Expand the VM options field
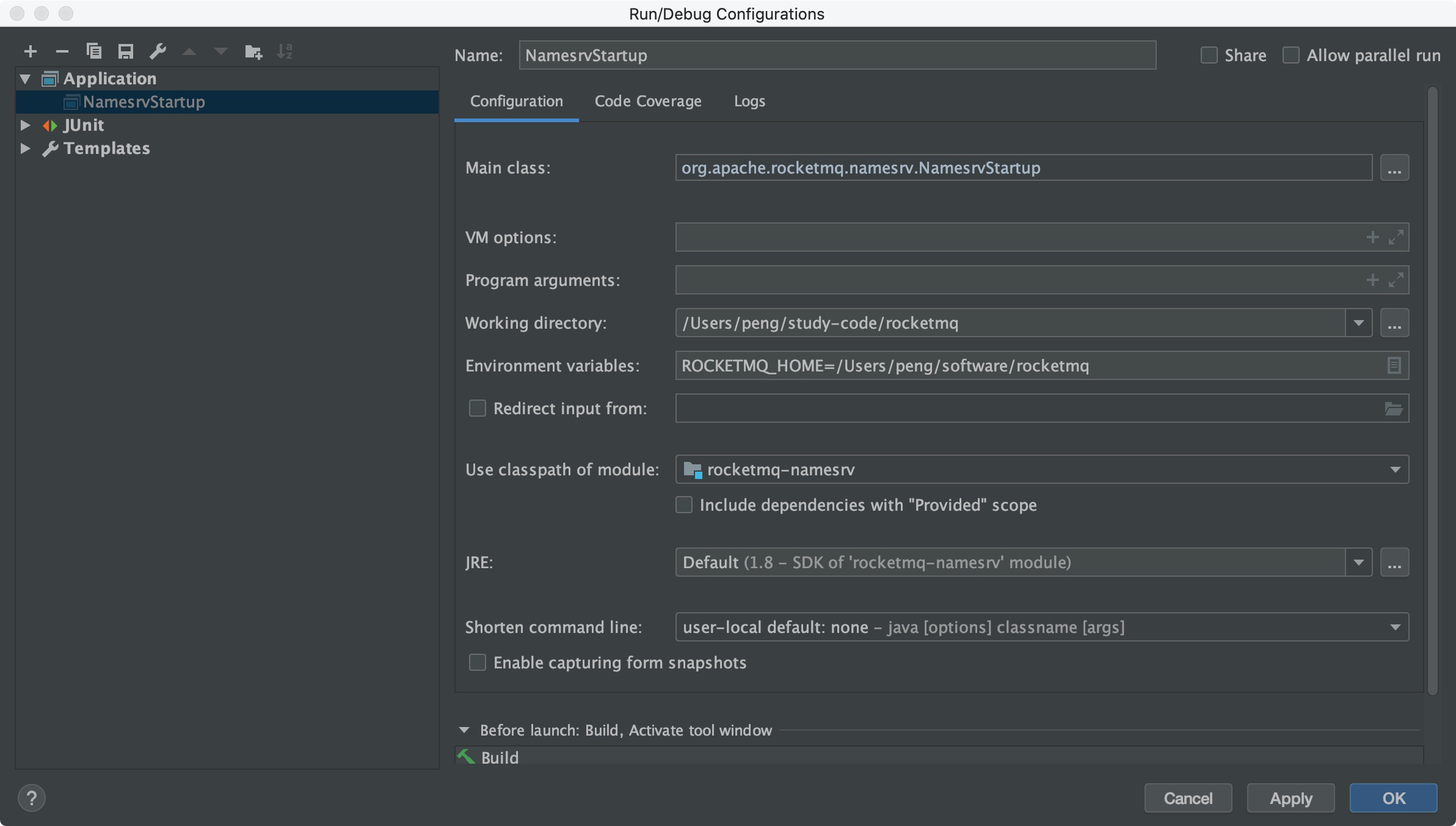1456x826 pixels. click(1396, 237)
